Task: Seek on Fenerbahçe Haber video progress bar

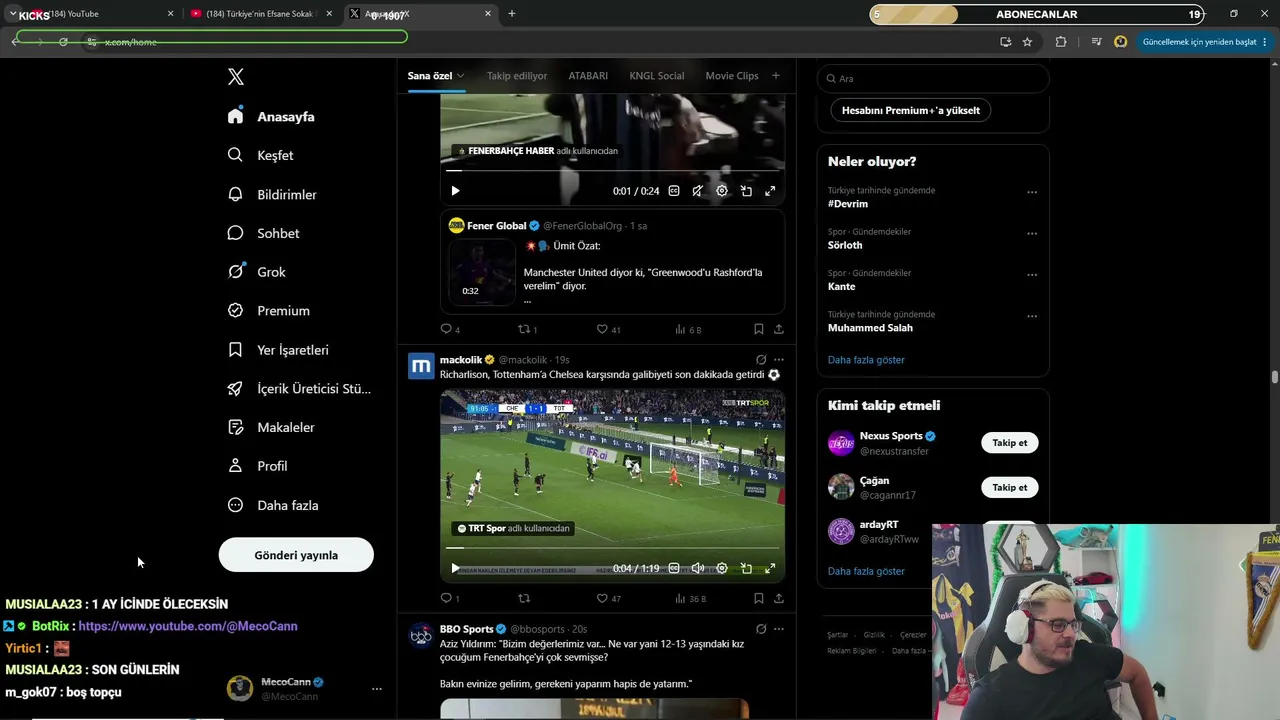Action: tap(612, 171)
